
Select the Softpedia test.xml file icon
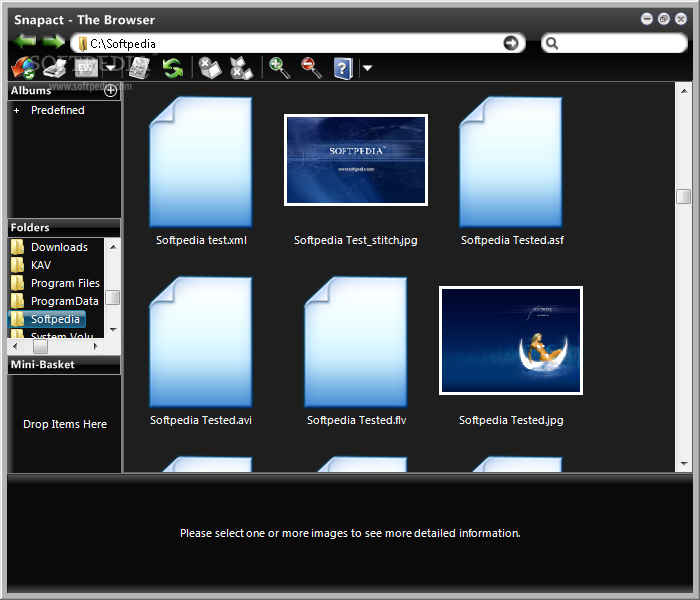click(x=201, y=162)
